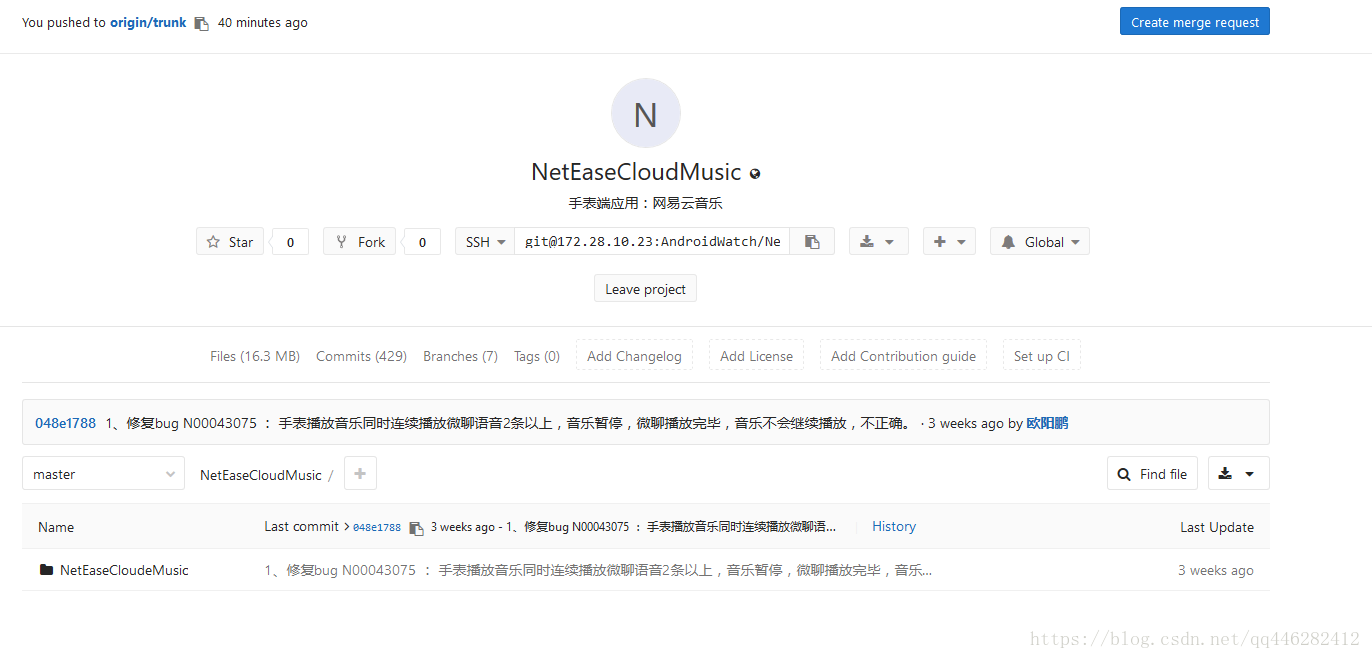Viewport: 1372px width, 659px height.
Task: Click Set up CI
Action: 1041,356
